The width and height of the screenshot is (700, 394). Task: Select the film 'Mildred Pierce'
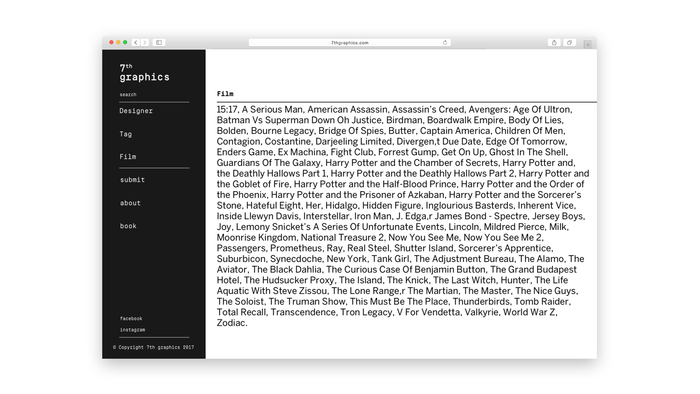513,227
